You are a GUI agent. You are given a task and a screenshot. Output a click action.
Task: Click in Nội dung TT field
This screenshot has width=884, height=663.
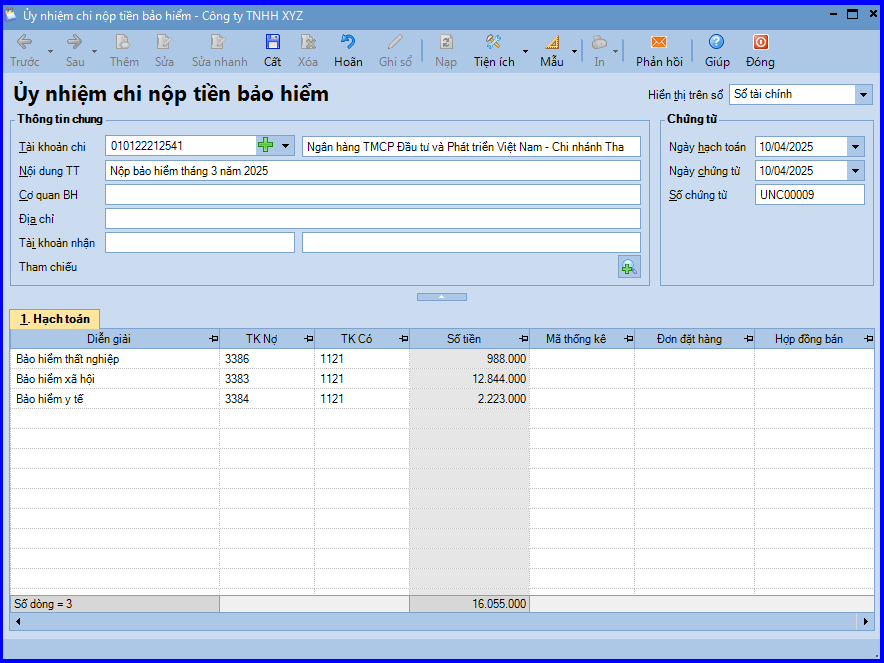click(x=373, y=171)
